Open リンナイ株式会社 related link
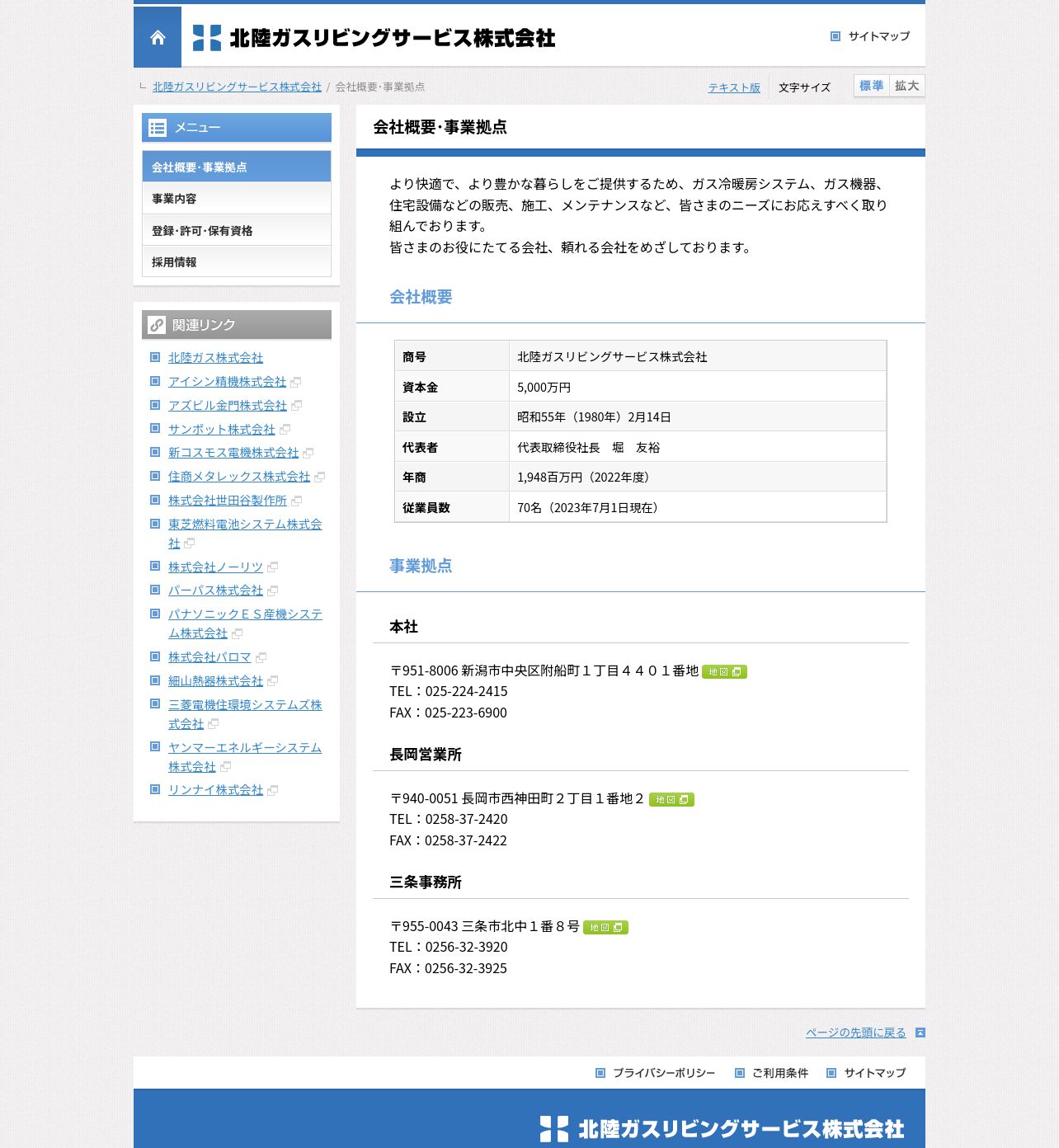 (x=215, y=790)
